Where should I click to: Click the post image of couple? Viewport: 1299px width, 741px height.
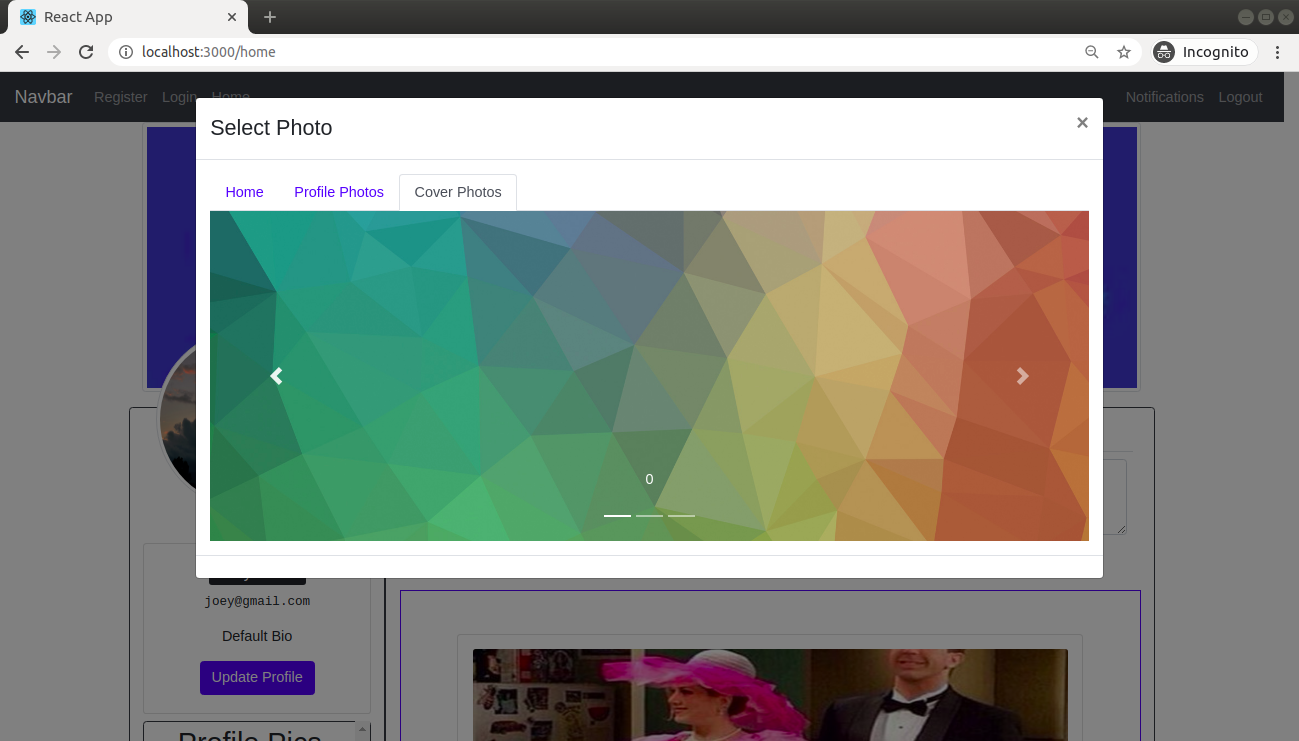click(x=770, y=695)
